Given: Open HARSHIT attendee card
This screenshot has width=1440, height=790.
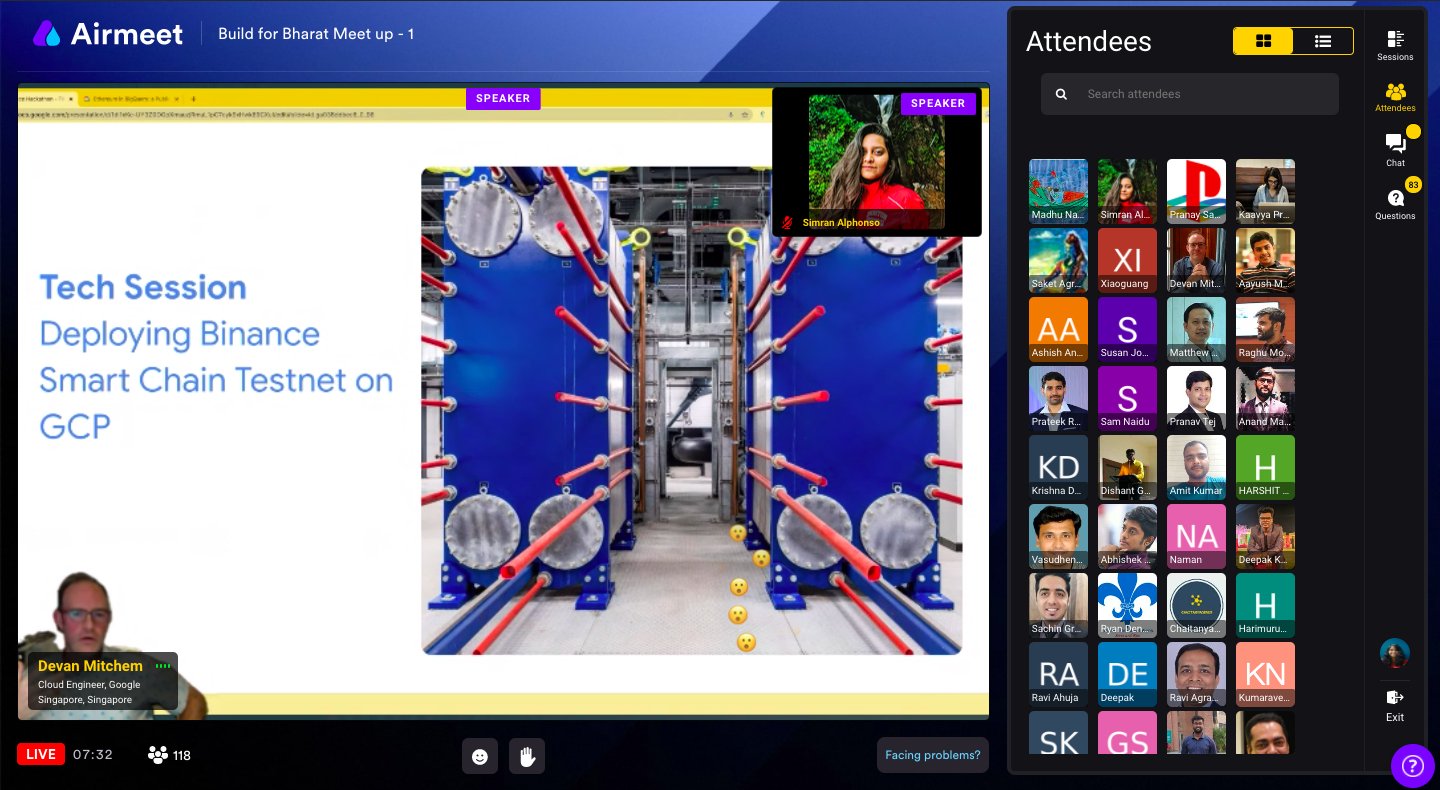Looking at the screenshot, I should [x=1265, y=467].
